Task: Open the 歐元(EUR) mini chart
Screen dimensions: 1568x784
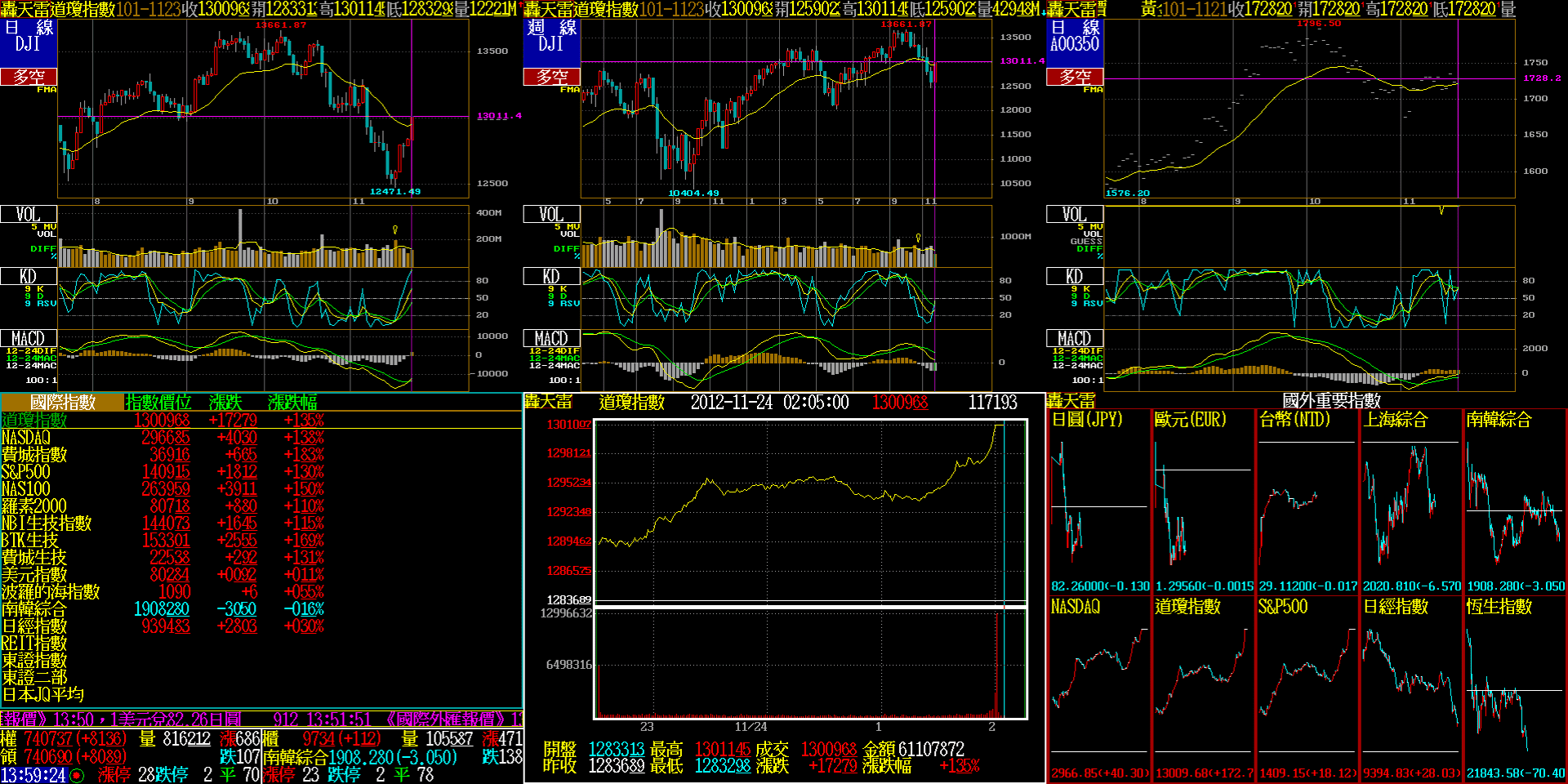Action: [1203, 502]
